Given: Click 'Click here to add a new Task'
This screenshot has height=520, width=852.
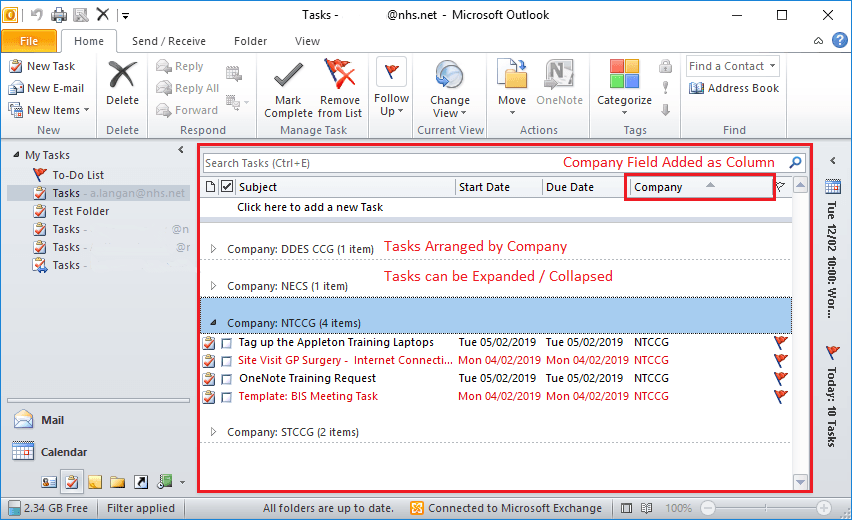Looking at the screenshot, I should click(x=310, y=207).
